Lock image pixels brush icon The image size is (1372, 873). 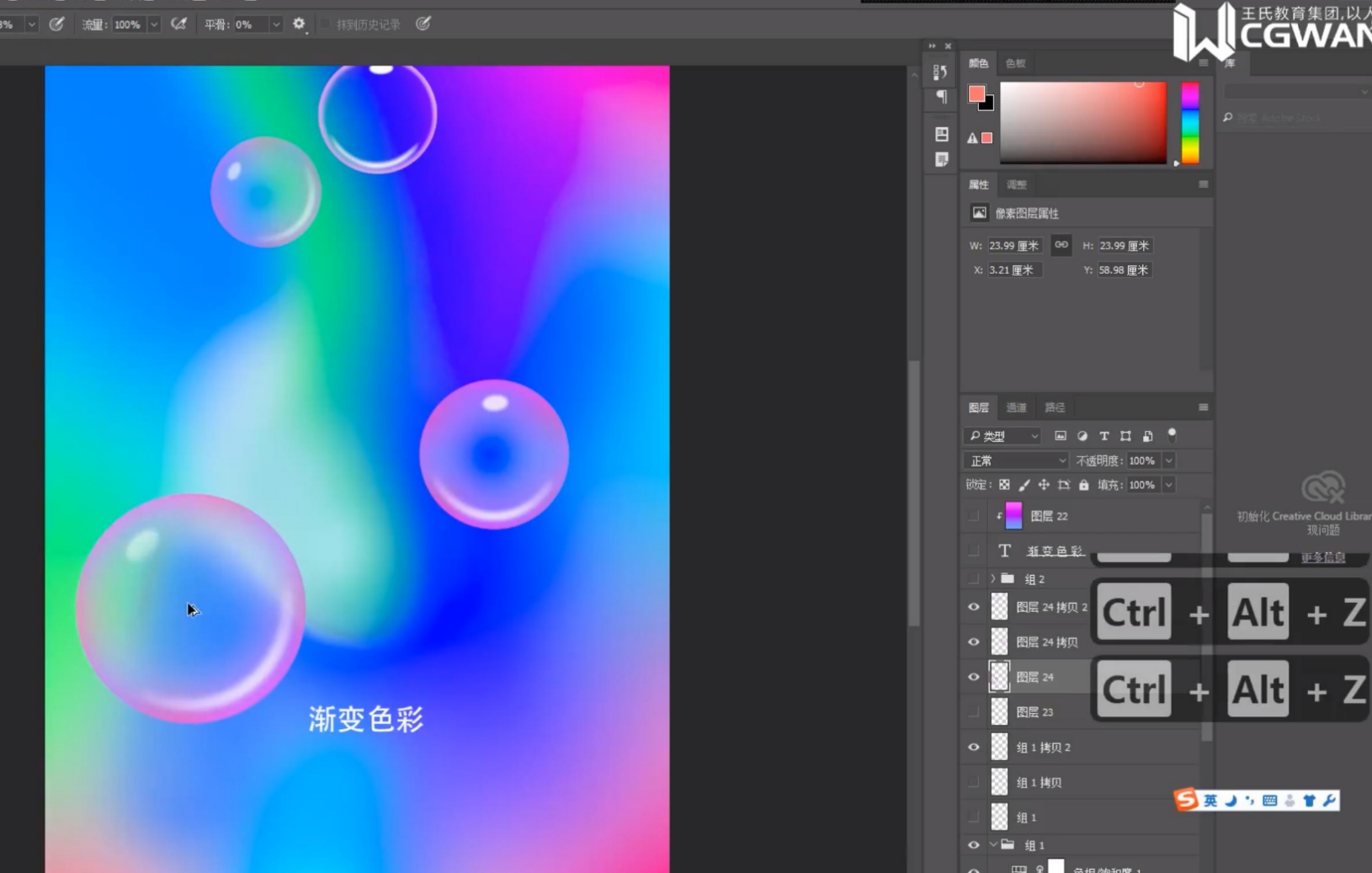point(1024,485)
